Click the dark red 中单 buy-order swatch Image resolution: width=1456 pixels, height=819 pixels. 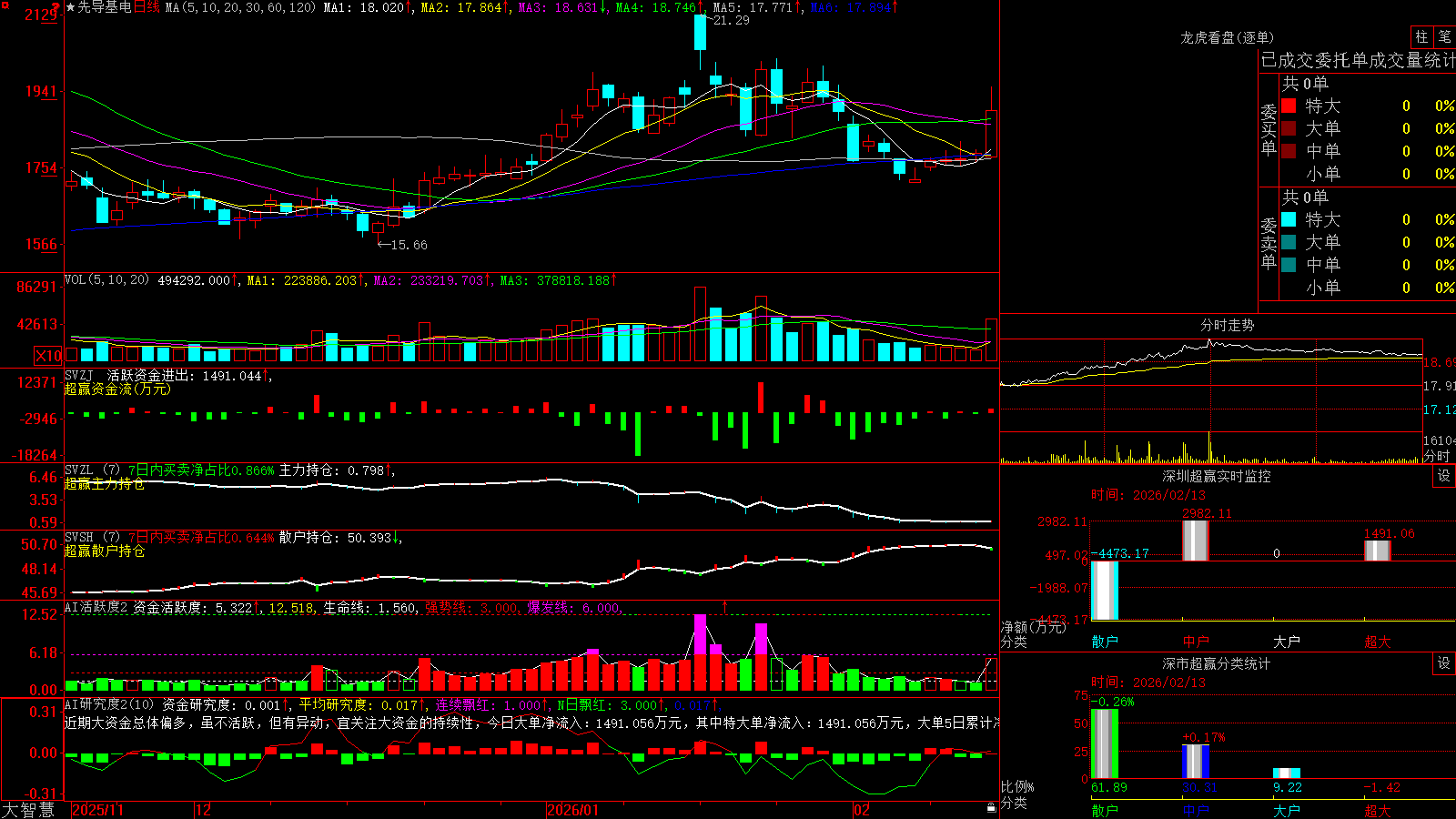click(x=1289, y=151)
